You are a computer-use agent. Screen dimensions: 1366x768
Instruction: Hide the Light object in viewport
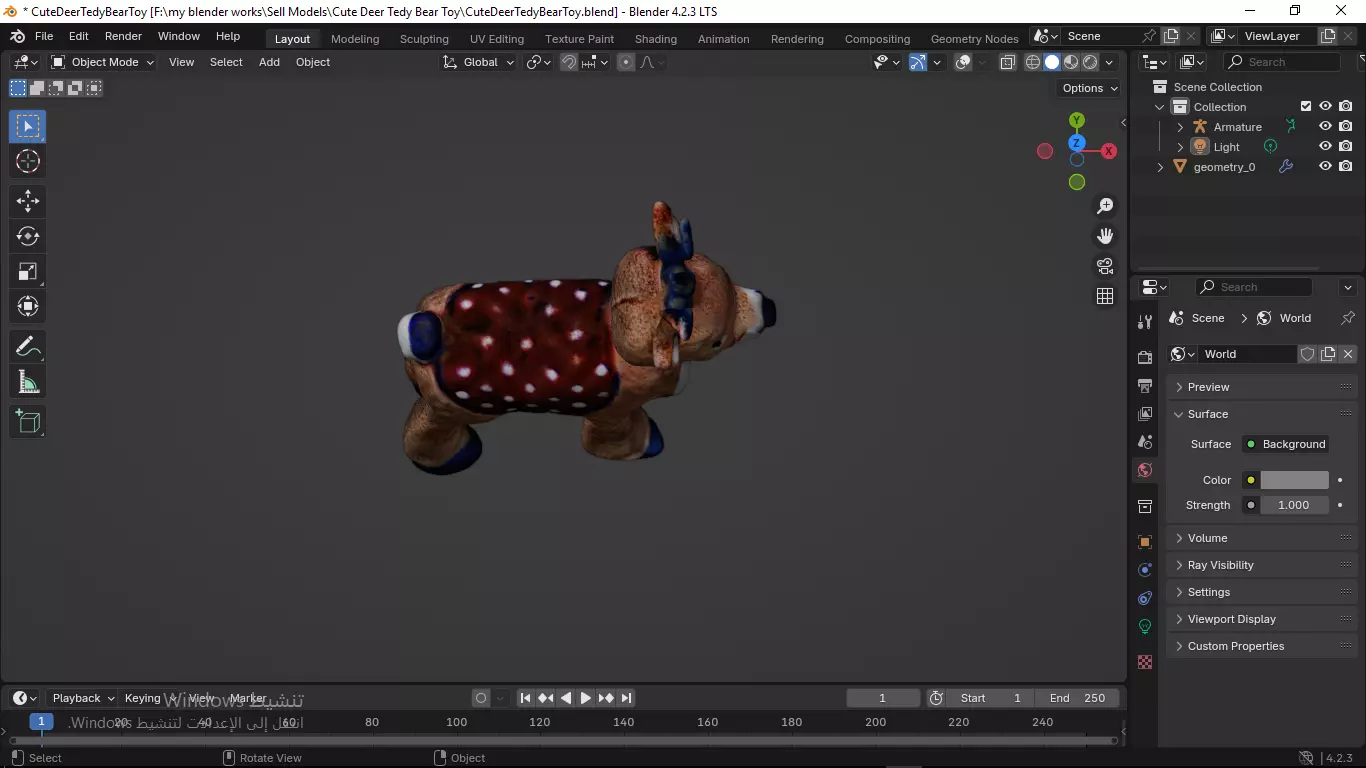[1325, 147]
